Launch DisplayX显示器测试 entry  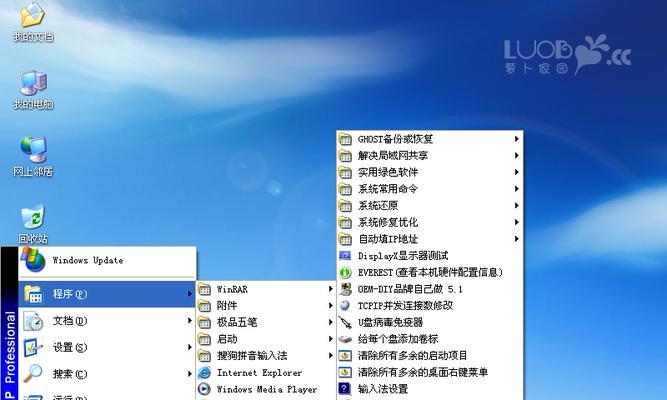(x=430, y=255)
